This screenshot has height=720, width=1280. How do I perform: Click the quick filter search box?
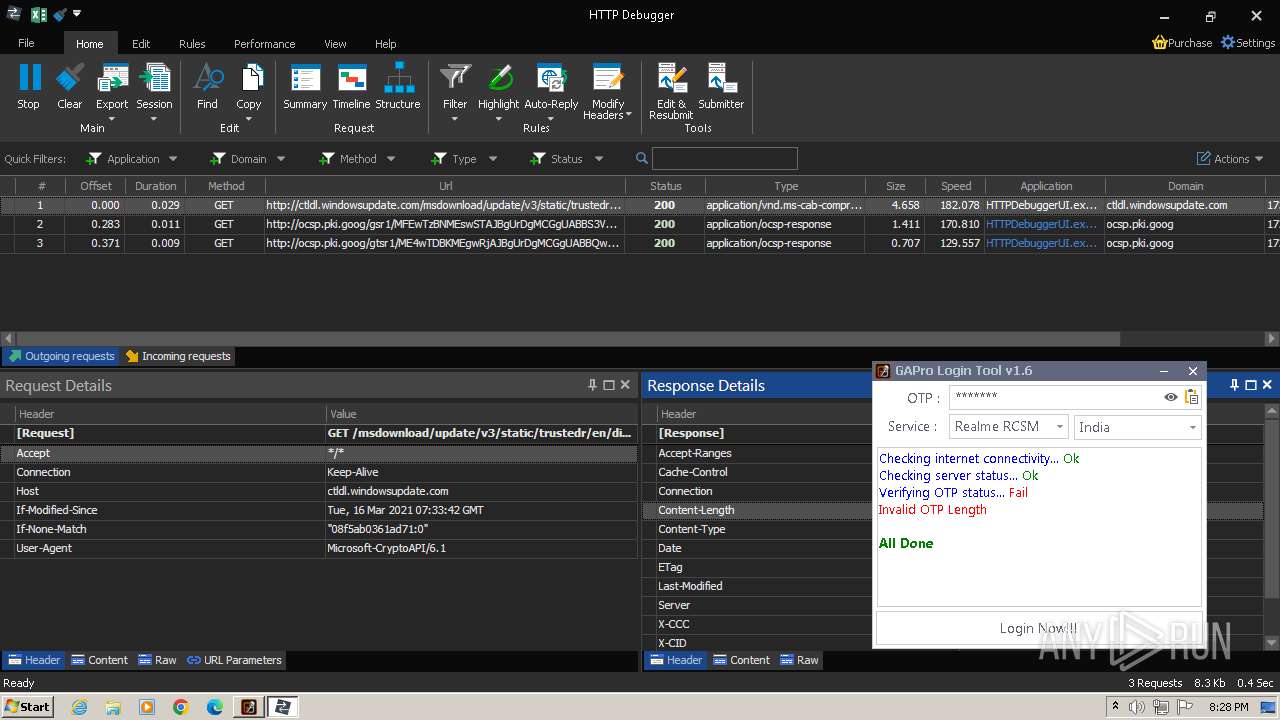tap(724, 158)
